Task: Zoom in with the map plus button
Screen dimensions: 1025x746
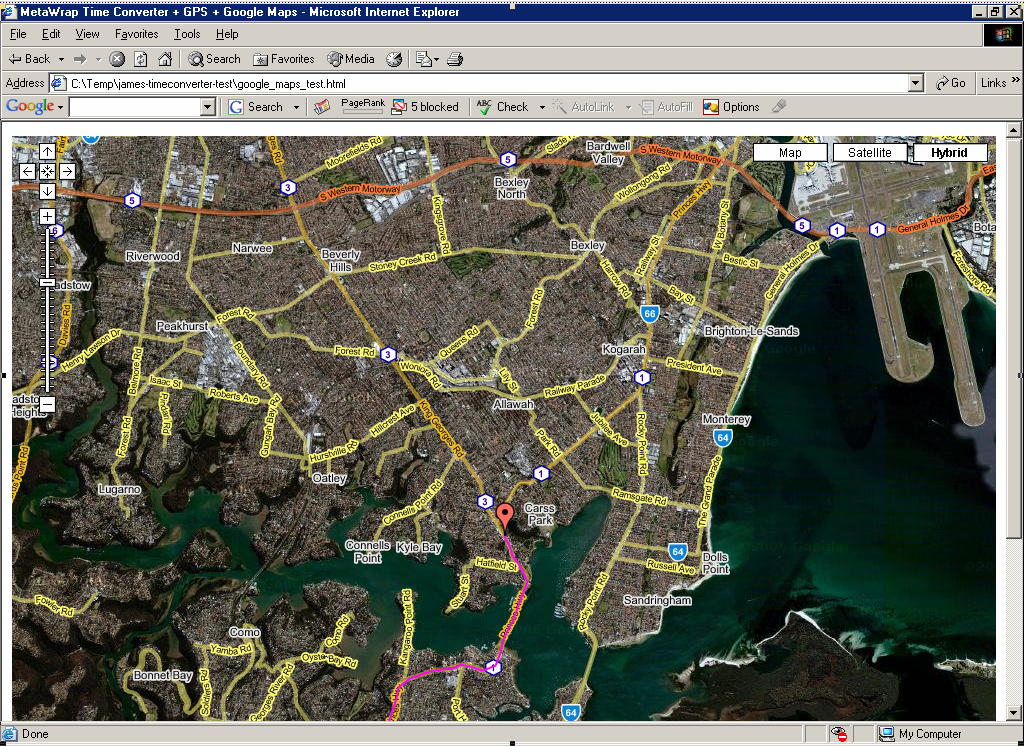Action: point(47,216)
